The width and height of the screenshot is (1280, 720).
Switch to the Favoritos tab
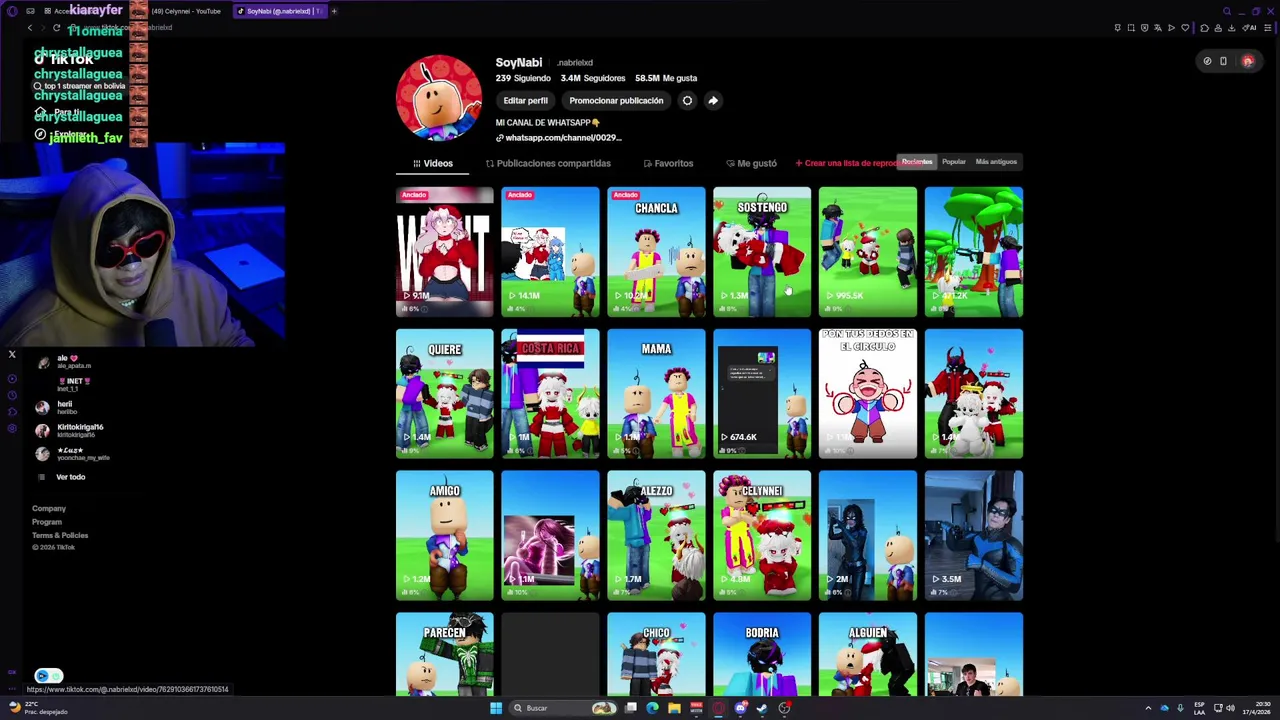coord(668,163)
